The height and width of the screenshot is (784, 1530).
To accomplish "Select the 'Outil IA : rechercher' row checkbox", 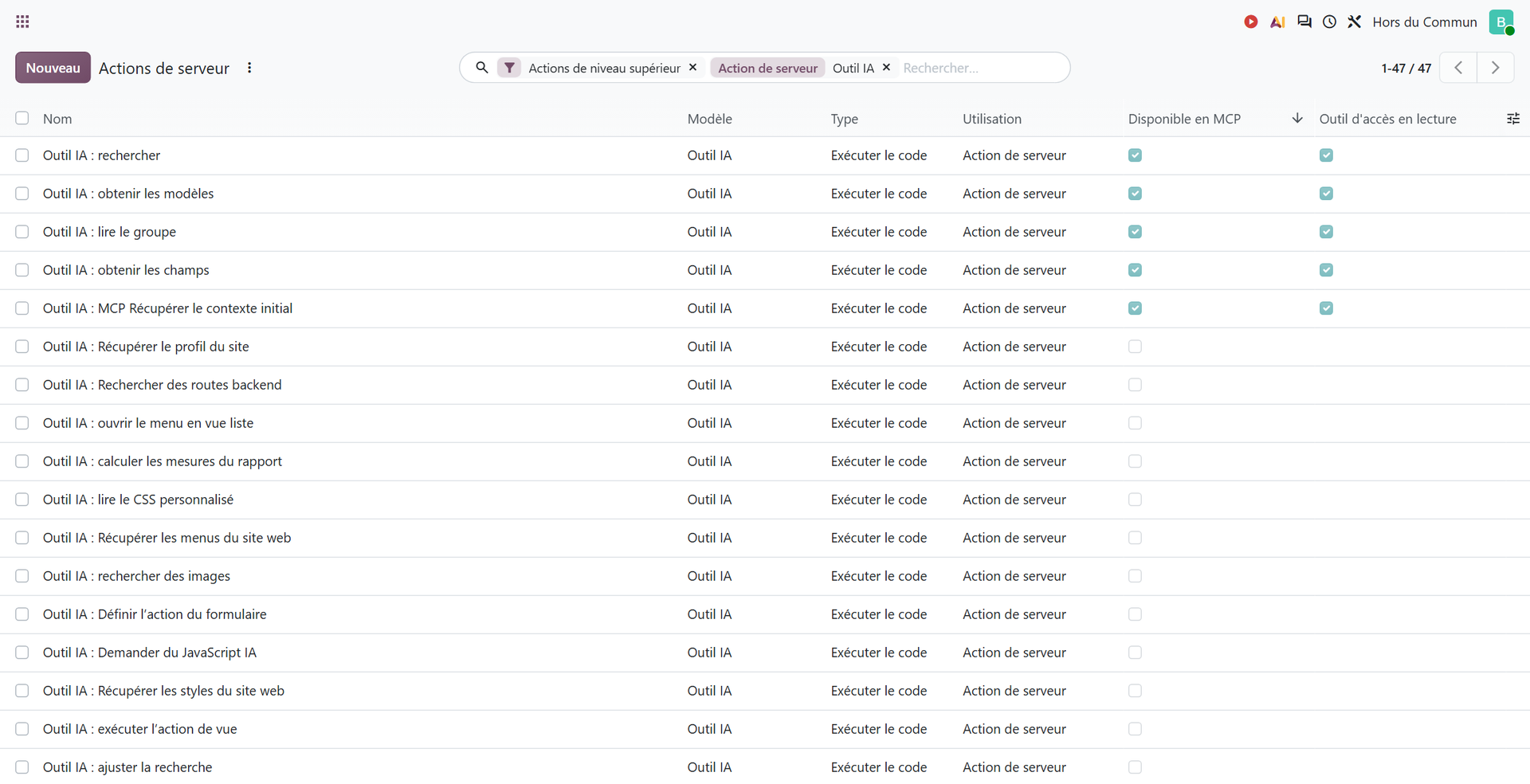I will click(x=22, y=155).
